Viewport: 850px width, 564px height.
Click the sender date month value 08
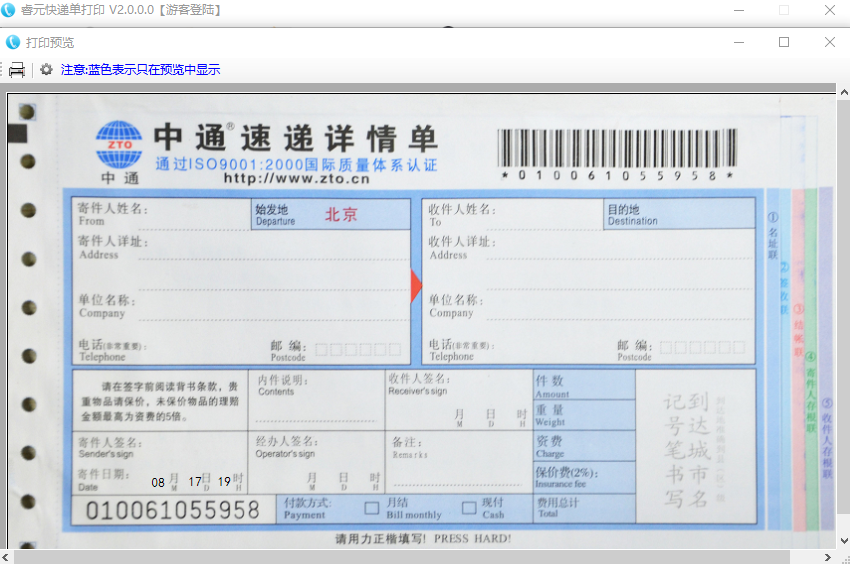(158, 482)
